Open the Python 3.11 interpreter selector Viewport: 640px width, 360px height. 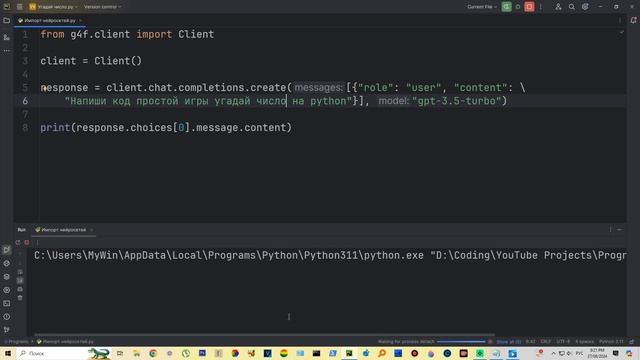[611, 342]
